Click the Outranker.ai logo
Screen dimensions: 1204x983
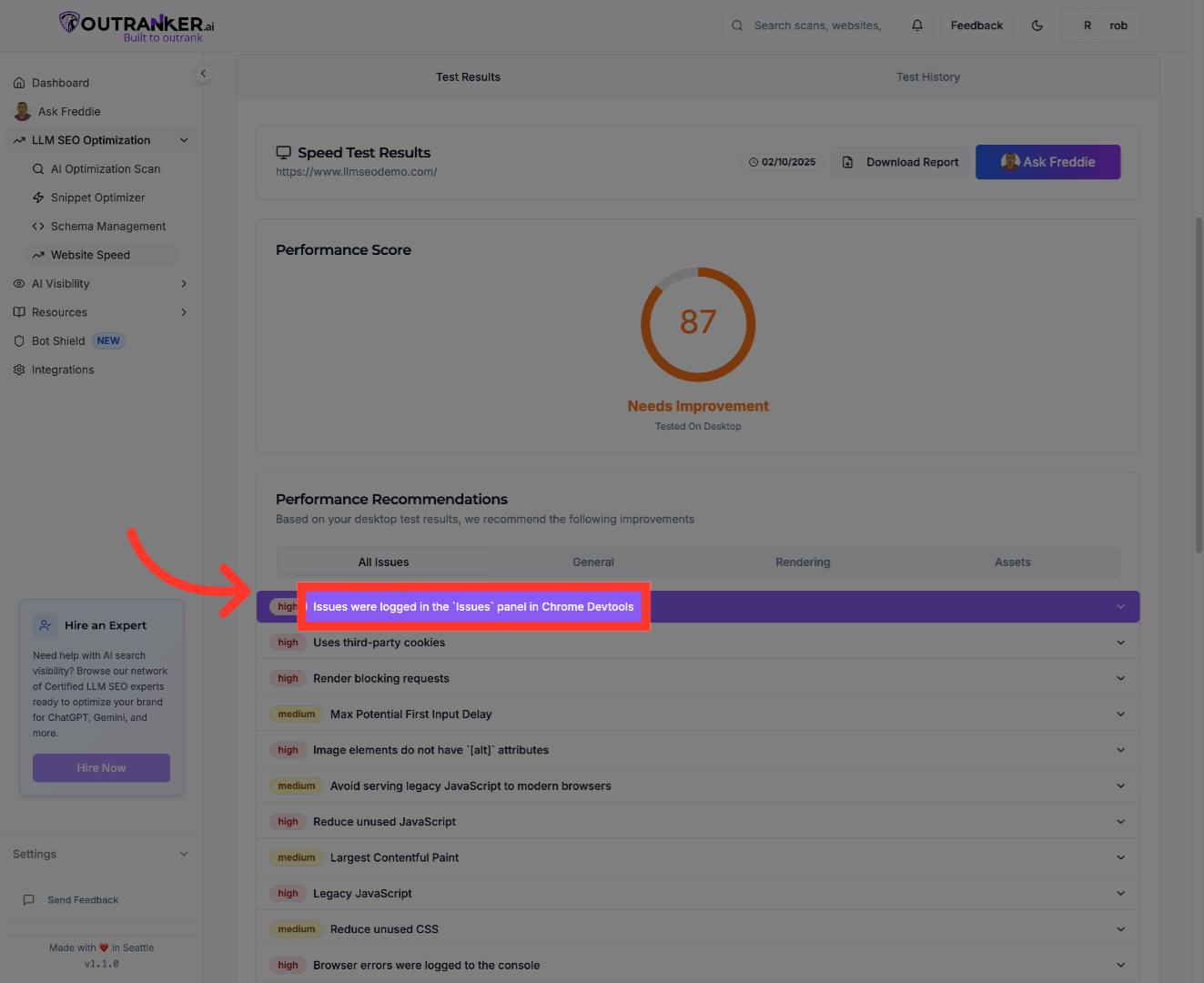coord(133,25)
